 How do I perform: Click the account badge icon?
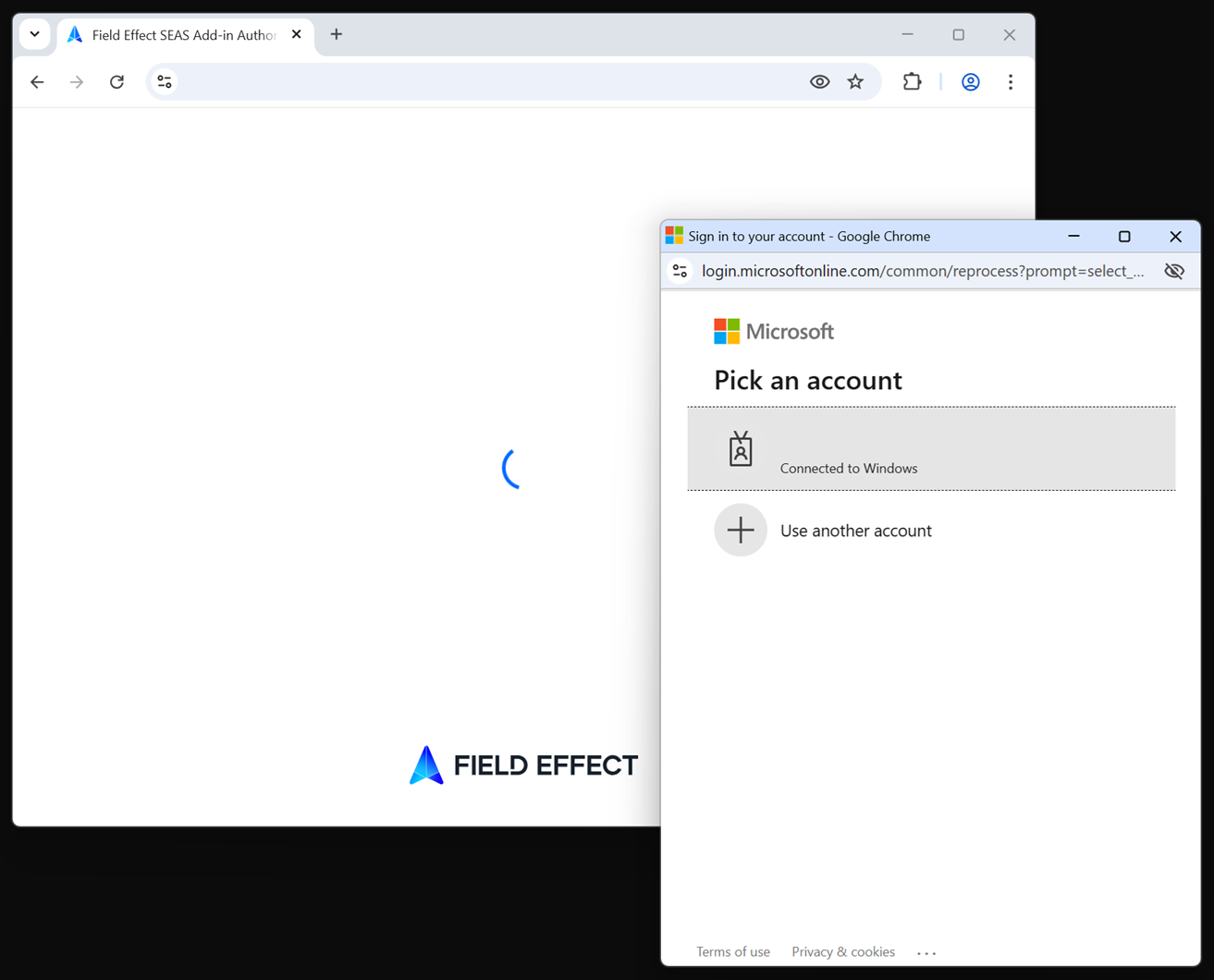coord(741,448)
